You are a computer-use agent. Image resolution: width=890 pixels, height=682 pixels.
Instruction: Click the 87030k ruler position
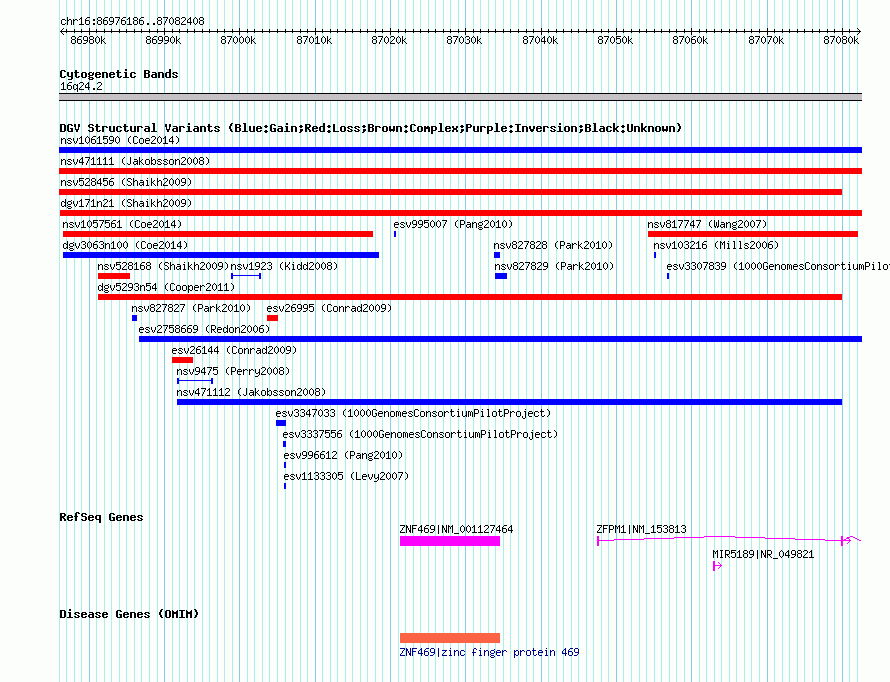pos(464,40)
